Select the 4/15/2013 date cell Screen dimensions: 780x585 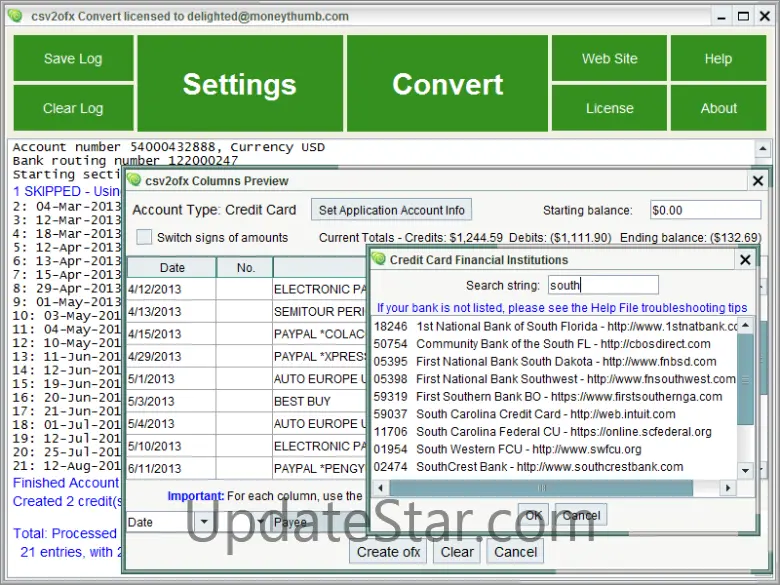[x=172, y=334]
